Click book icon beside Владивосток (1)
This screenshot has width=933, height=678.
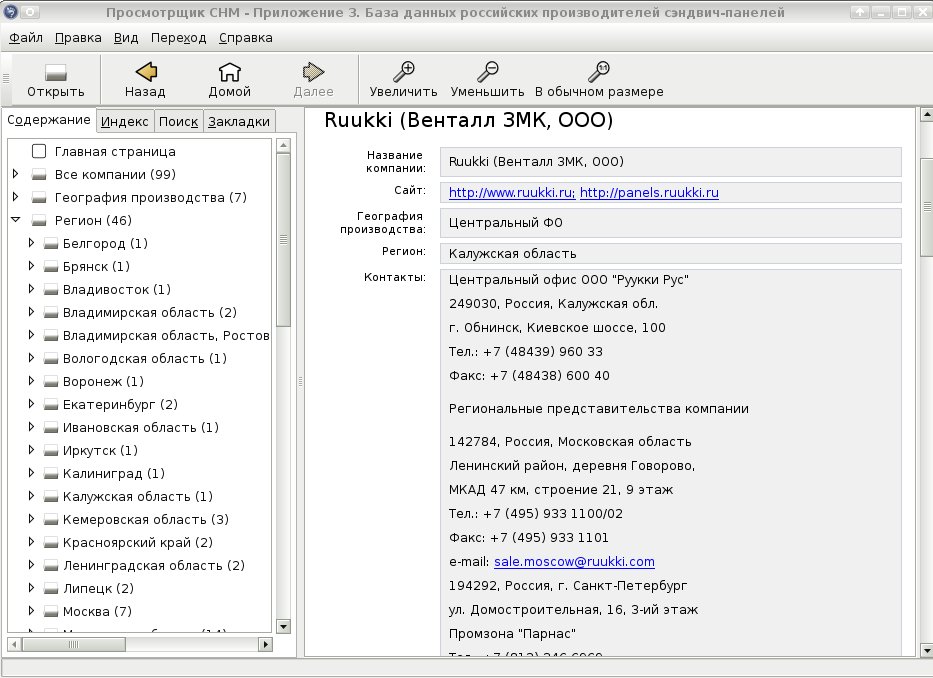[51, 290]
